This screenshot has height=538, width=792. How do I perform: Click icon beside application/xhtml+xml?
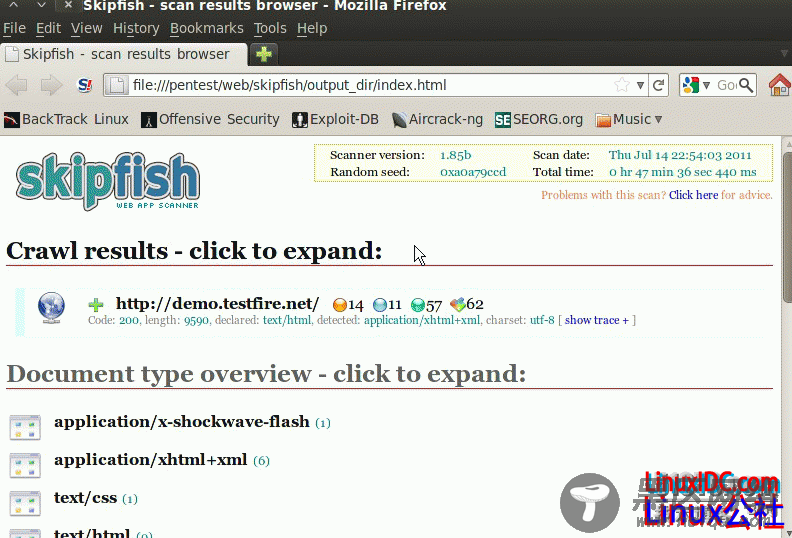[x=25, y=465]
